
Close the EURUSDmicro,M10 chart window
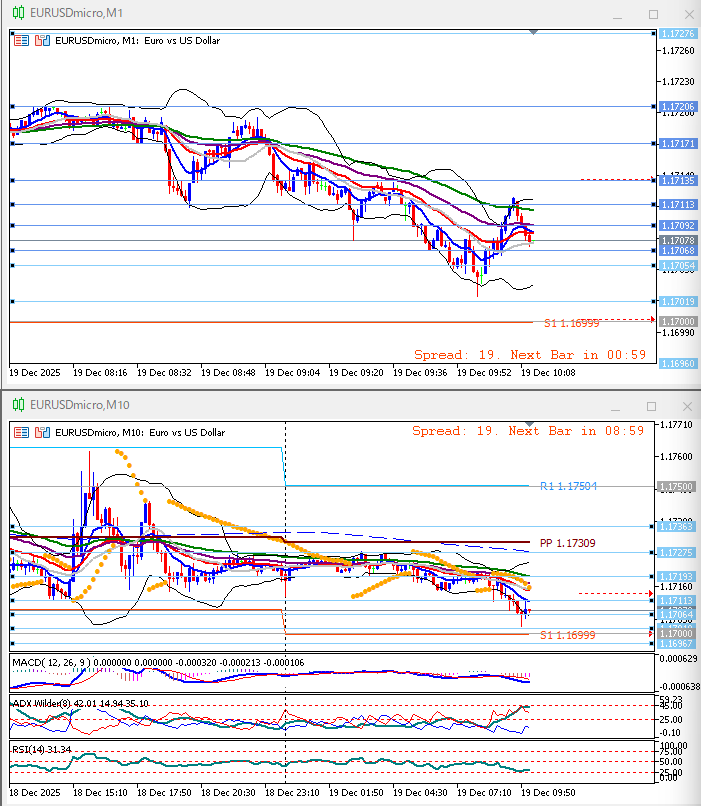click(685, 406)
